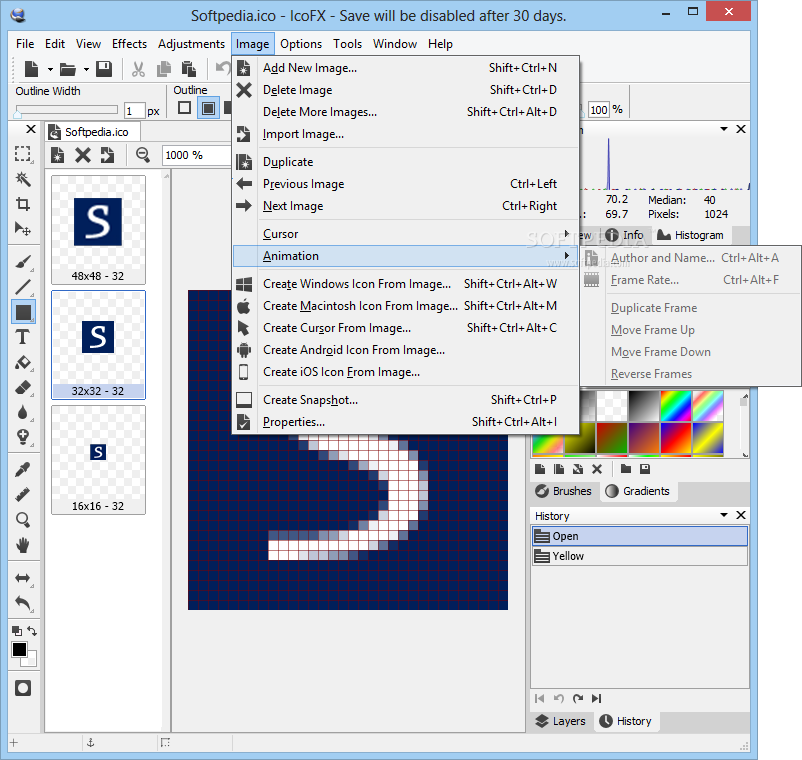Screen dimensions: 802x760
Task: Toggle the quick mask circle button
Action: click(23, 688)
